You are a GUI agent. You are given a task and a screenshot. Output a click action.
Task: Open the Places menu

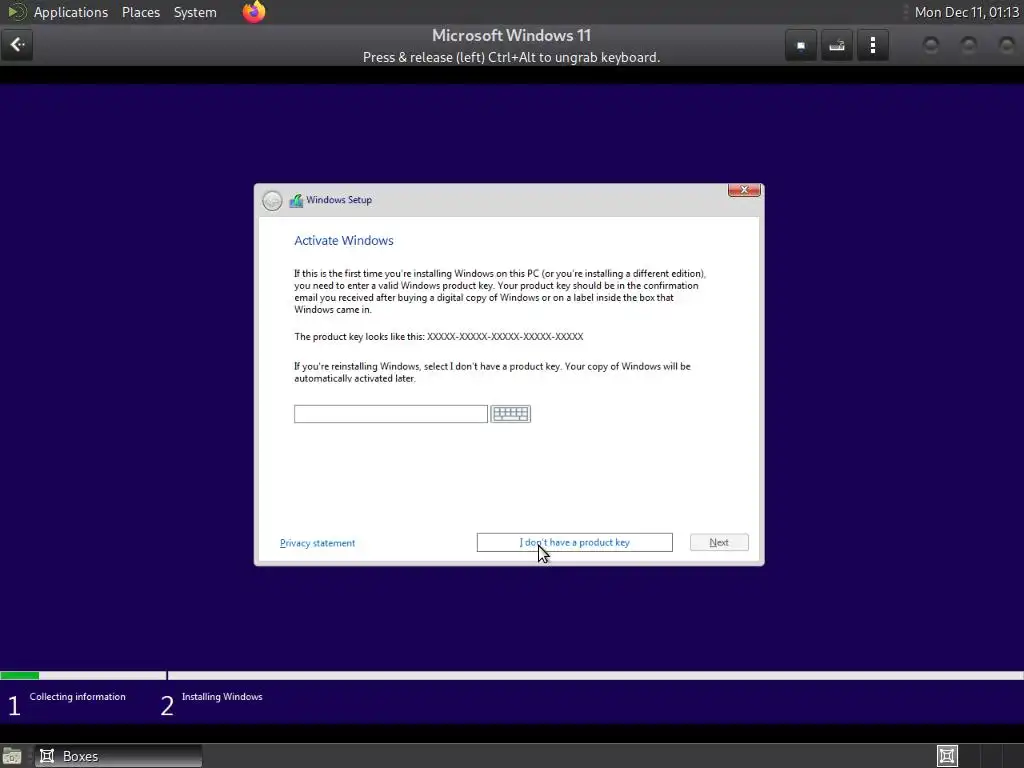(141, 12)
